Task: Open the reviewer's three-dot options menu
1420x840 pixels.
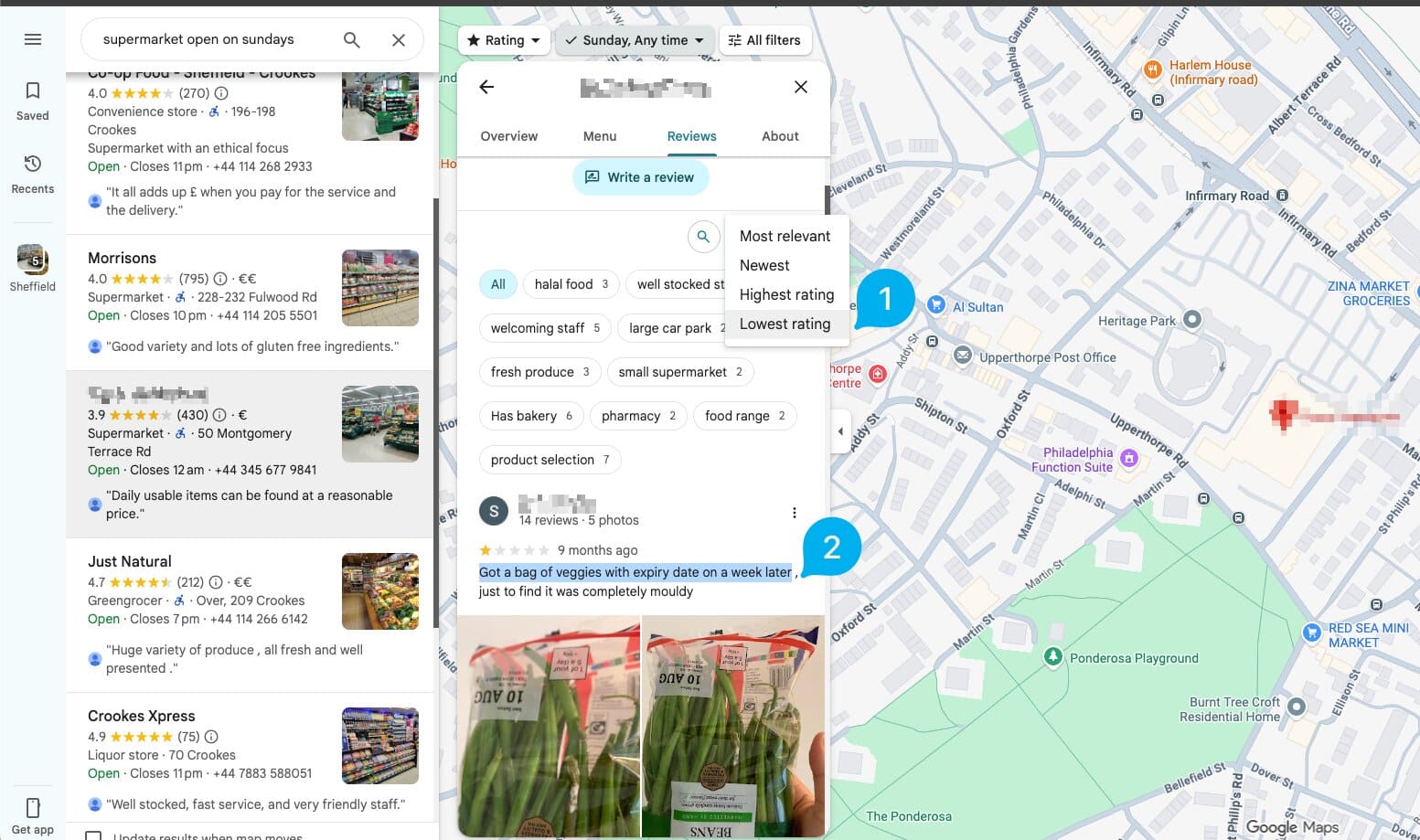Action: [x=795, y=513]
